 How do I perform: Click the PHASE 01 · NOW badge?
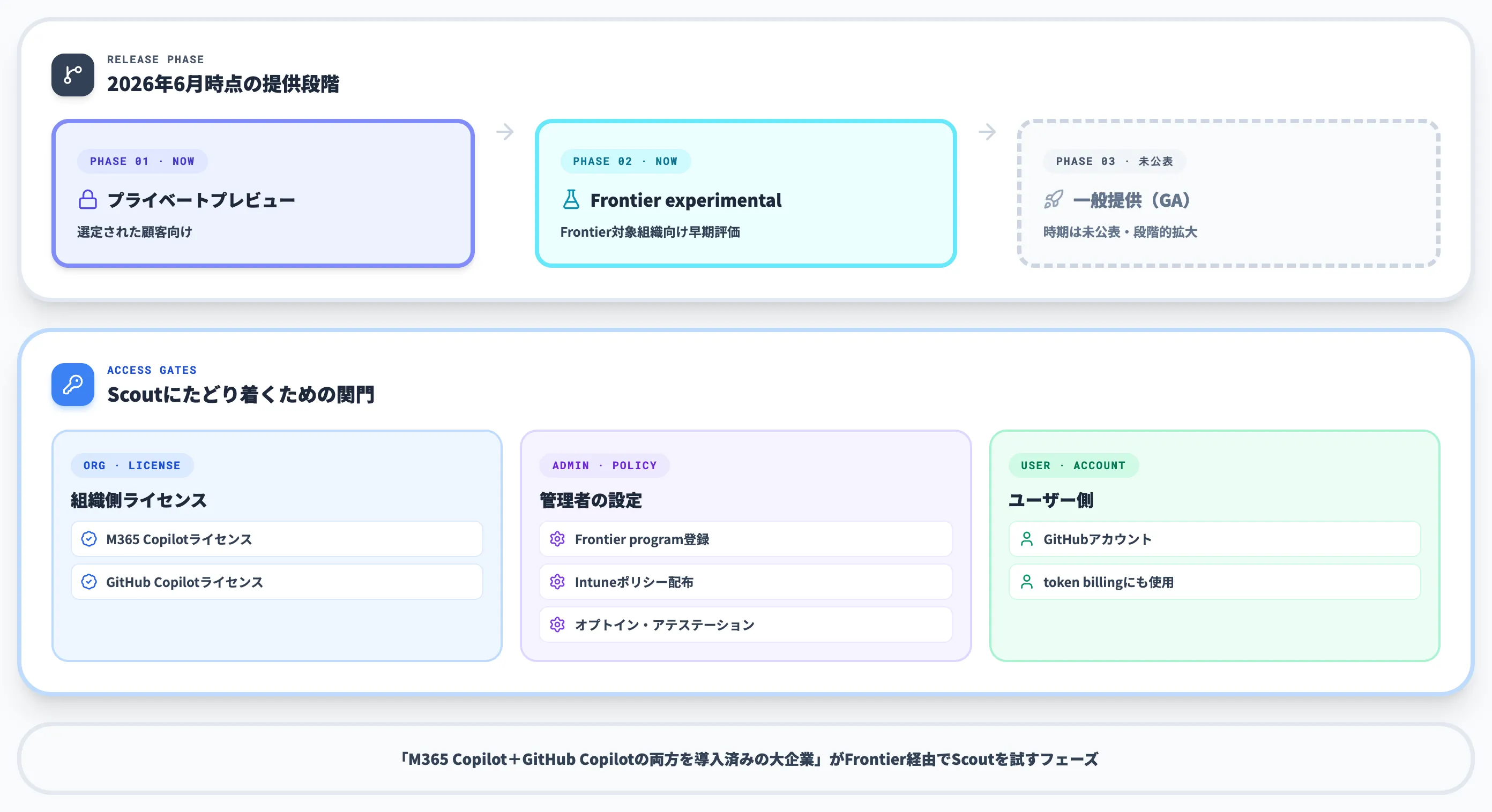(142, 161)
